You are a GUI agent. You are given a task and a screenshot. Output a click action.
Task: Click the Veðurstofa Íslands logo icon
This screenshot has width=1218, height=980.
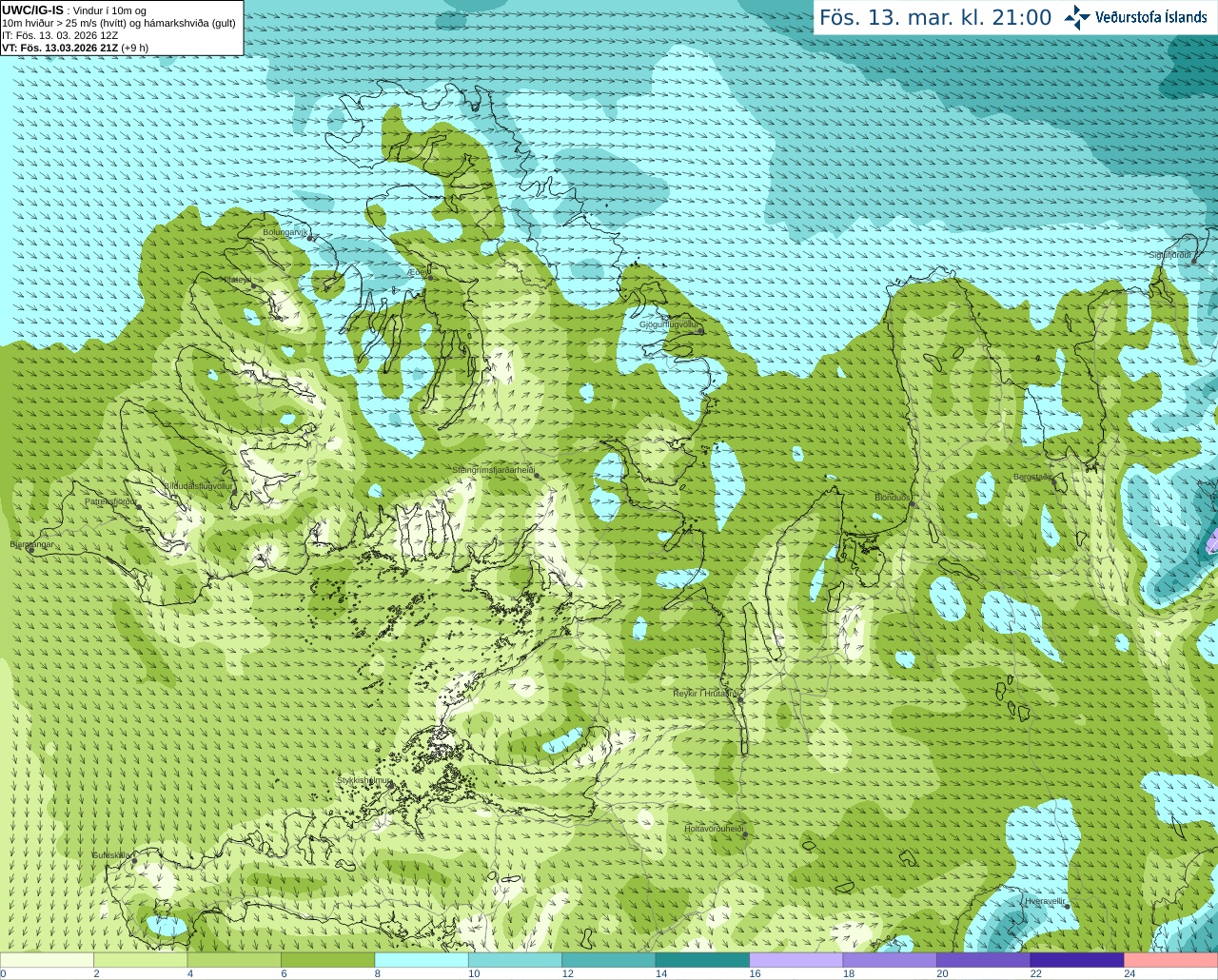pyautogui.click(x=1076, y=17)
